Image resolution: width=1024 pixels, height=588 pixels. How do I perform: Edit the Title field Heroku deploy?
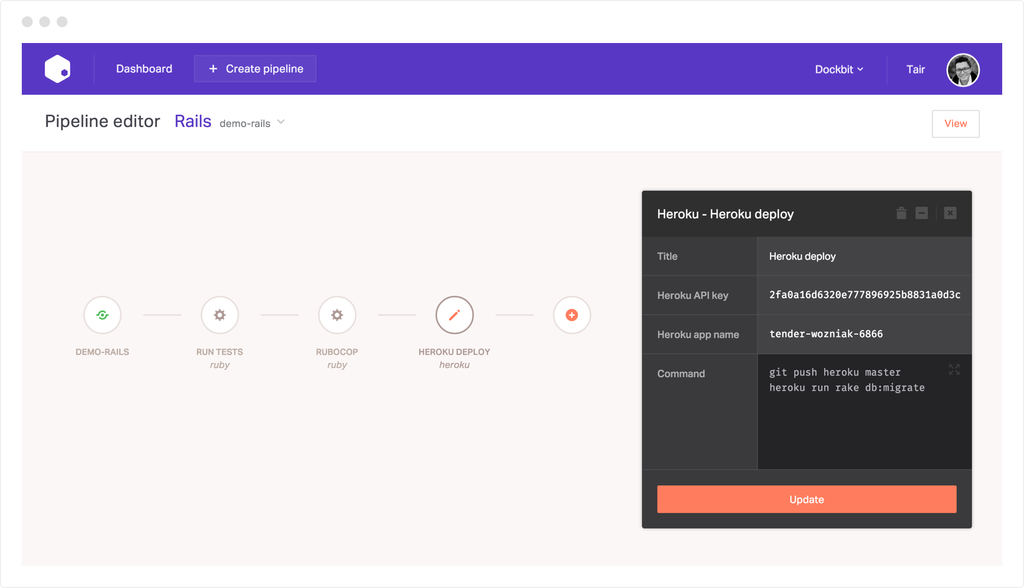[864, 256]
